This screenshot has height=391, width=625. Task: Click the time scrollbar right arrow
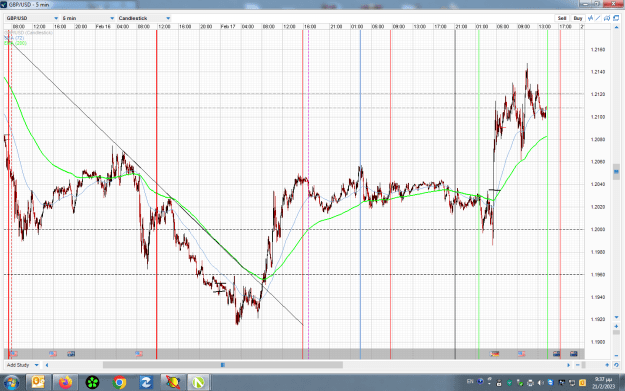click(568, 365)
